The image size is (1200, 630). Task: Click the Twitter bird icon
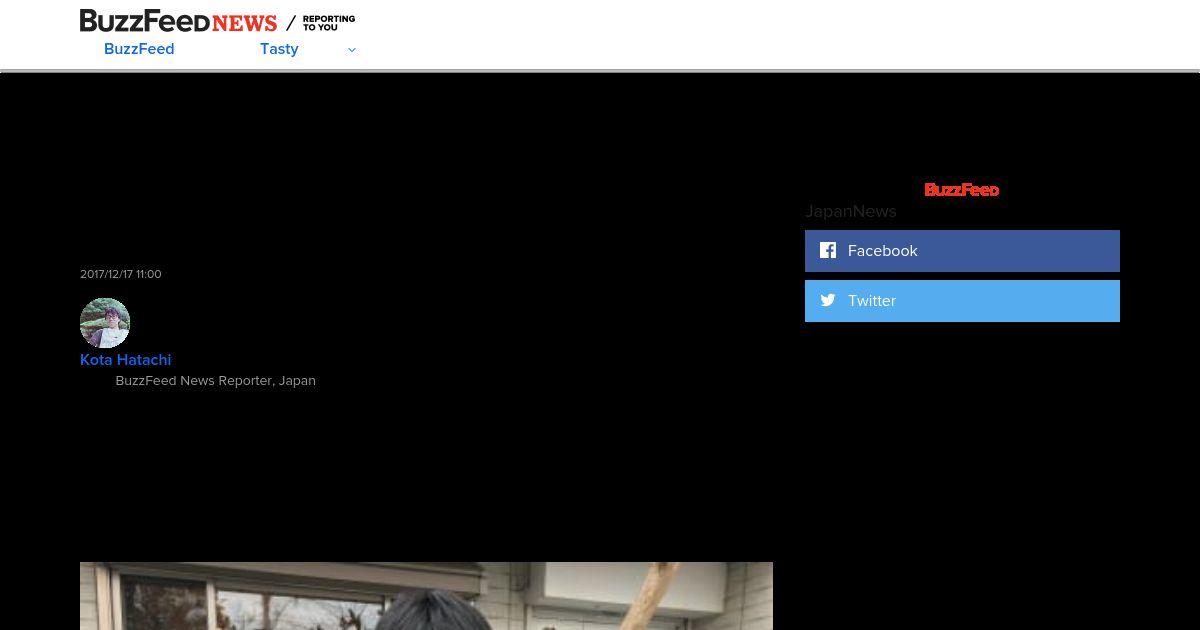pos(828,300)
